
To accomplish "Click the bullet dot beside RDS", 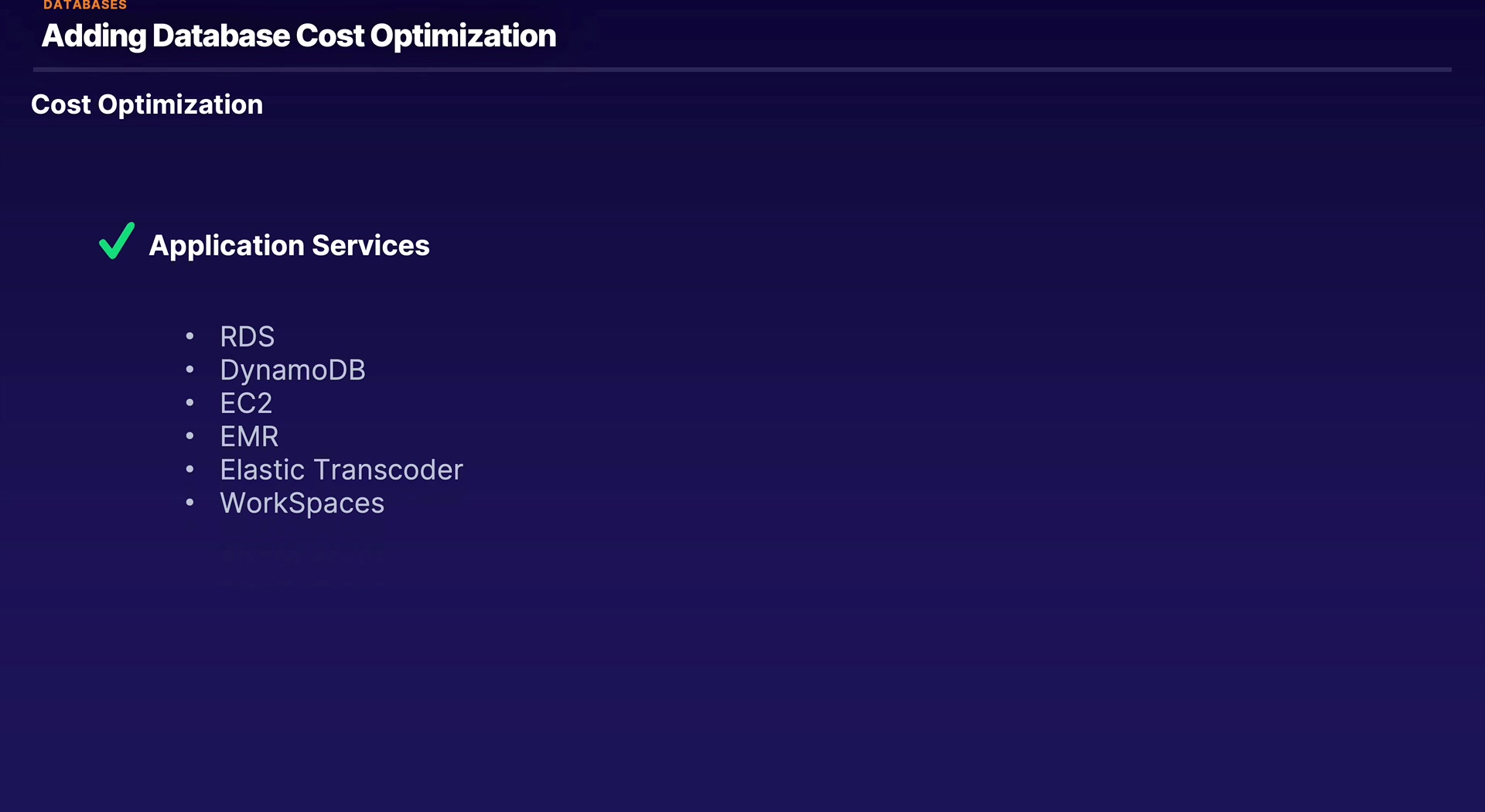I will click(x=189, y=336).
